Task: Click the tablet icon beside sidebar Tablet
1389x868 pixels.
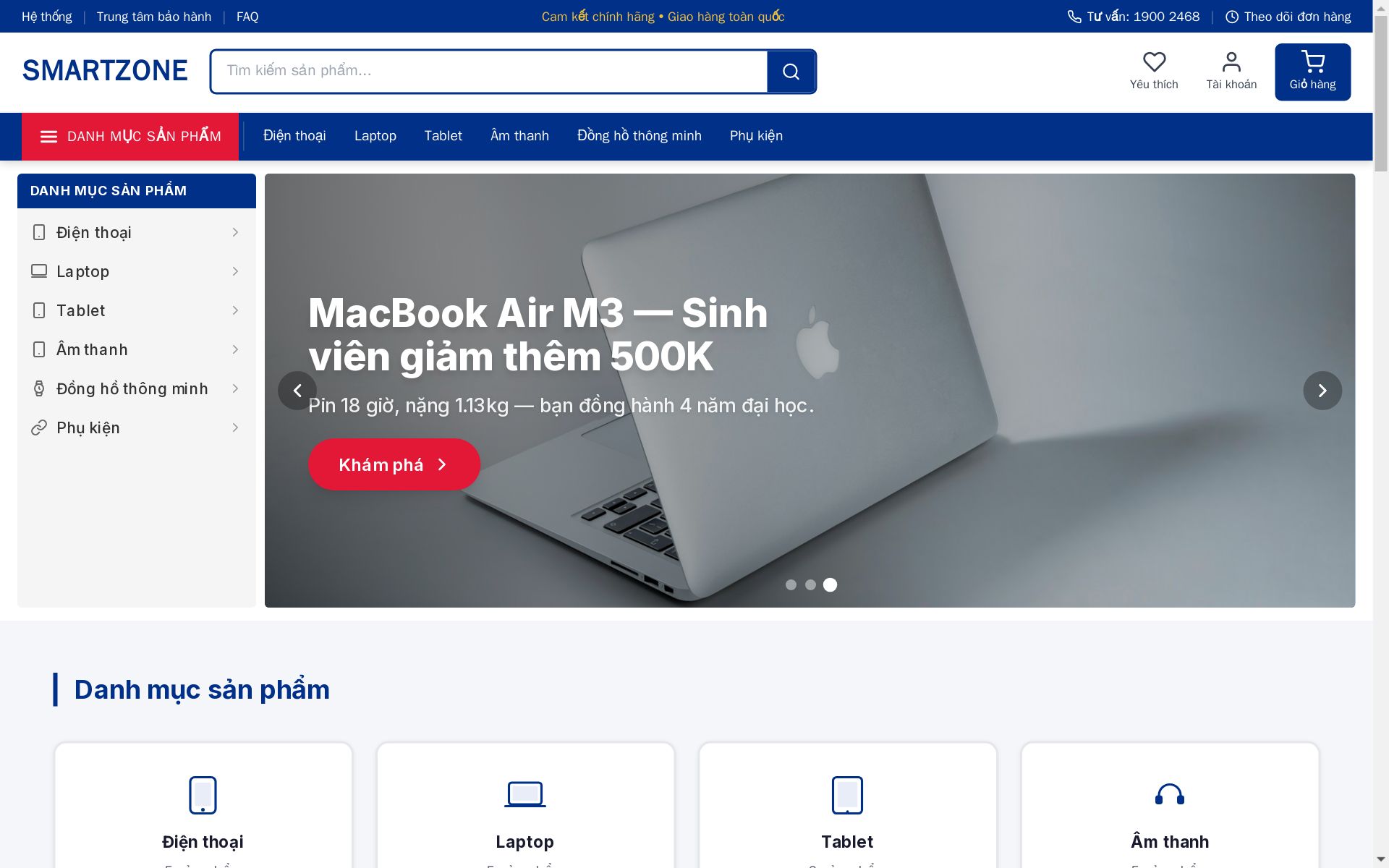Action: coord(39,310)
